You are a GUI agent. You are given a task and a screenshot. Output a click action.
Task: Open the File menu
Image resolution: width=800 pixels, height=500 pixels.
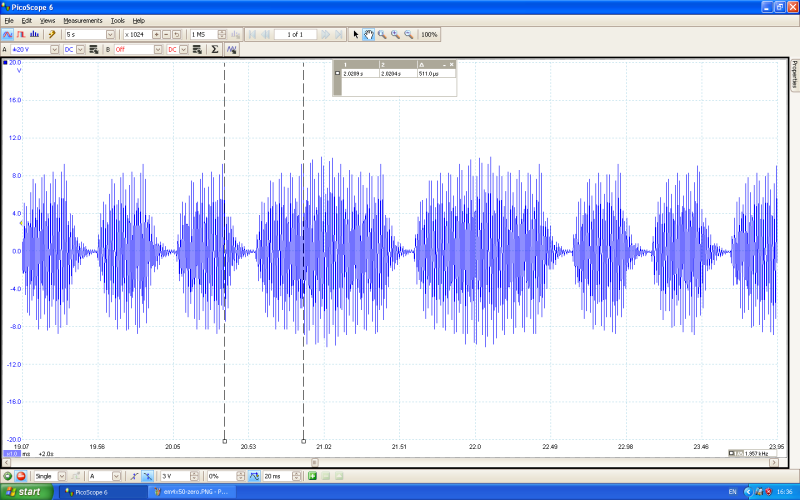point(9,20)
